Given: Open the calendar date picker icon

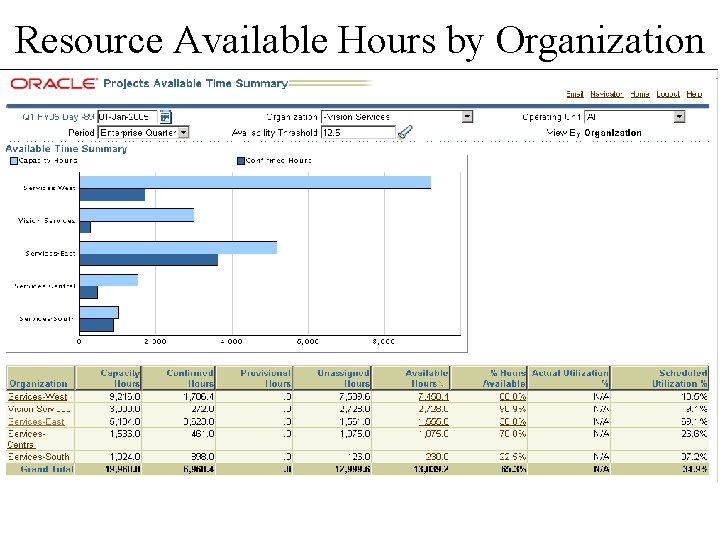Looking at the screenshot, I should coord(165,117).
